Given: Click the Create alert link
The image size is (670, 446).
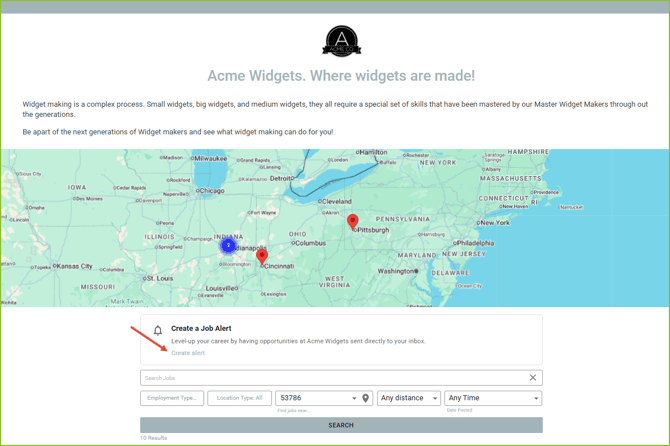Looking at the screenshot, I should pos(188,353).
